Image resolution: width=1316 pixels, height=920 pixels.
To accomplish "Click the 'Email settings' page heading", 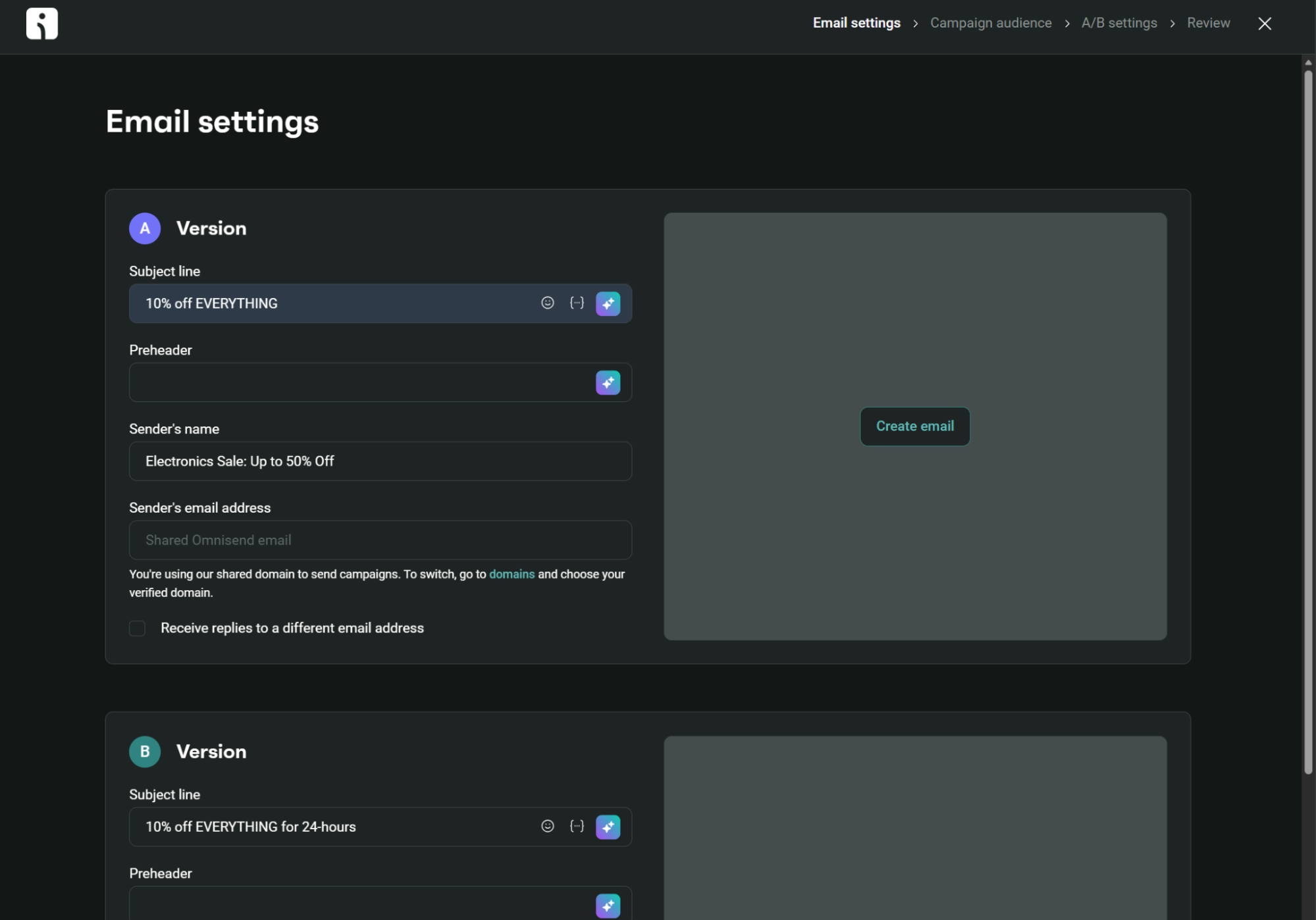I will (213, 122).
